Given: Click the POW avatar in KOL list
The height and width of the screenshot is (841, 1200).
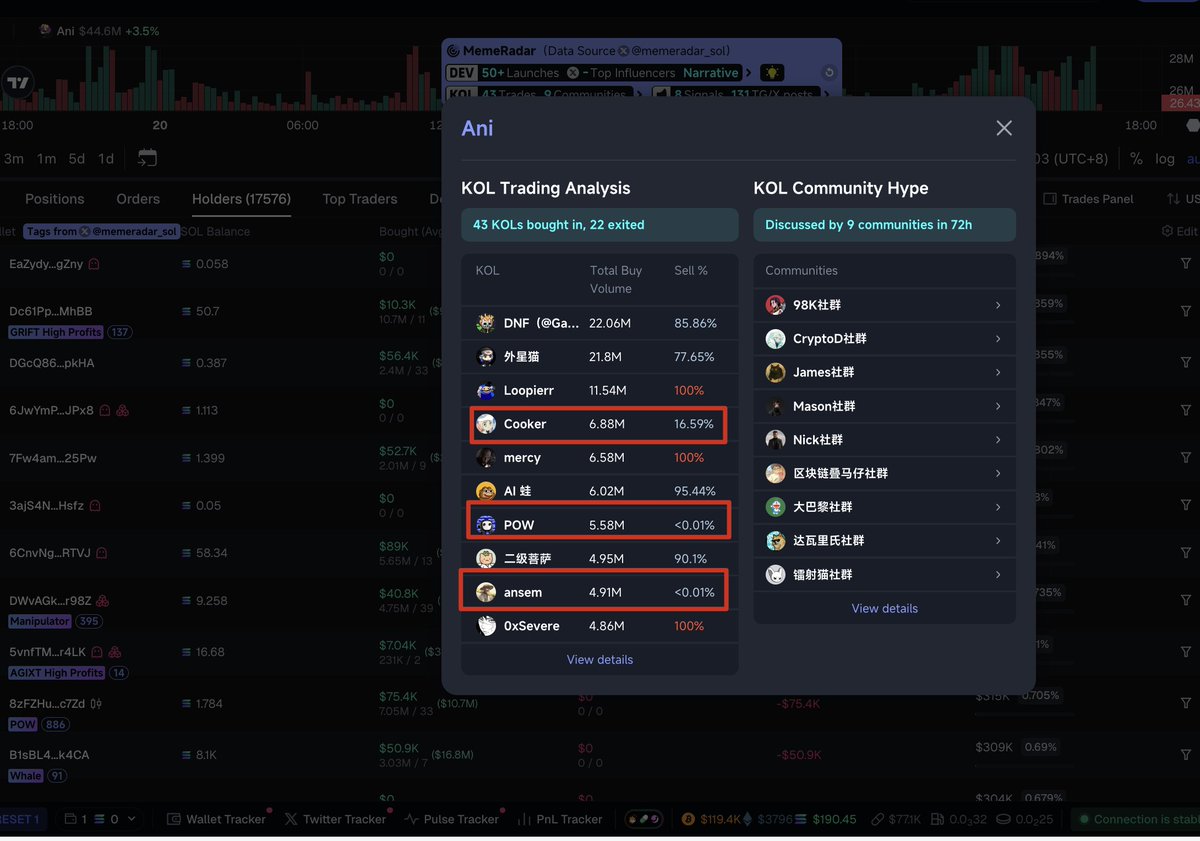Looking at the screenshot, I should (486, 525).
